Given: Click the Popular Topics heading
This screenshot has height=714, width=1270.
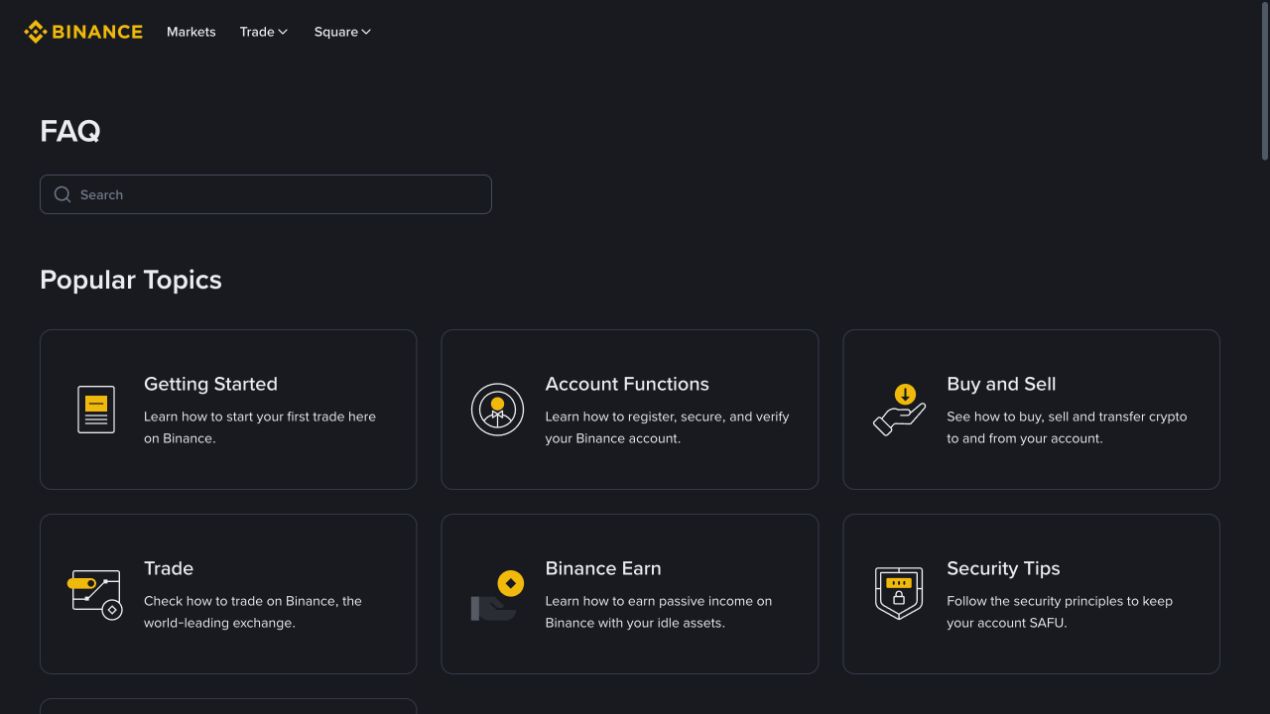Looking at the screenshot, I should tap(131, 280).
